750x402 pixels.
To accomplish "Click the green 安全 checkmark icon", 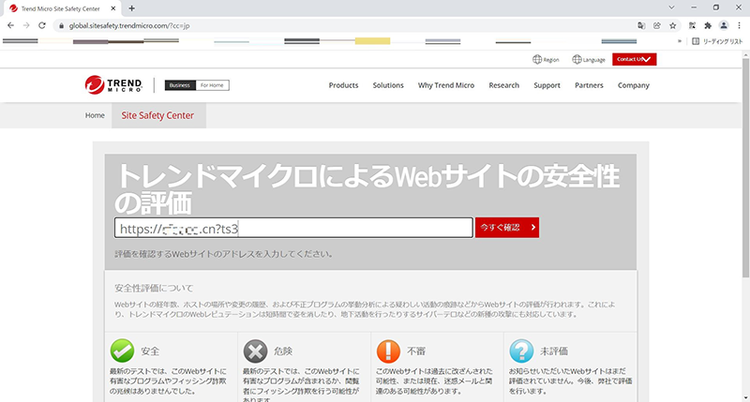I will click(122, 351).
